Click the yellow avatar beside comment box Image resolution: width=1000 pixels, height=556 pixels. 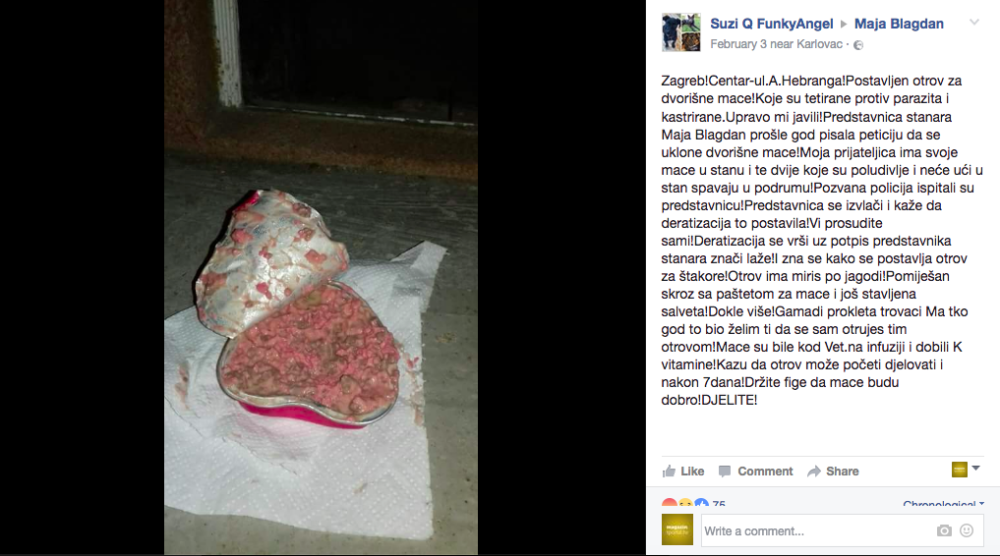677,530
